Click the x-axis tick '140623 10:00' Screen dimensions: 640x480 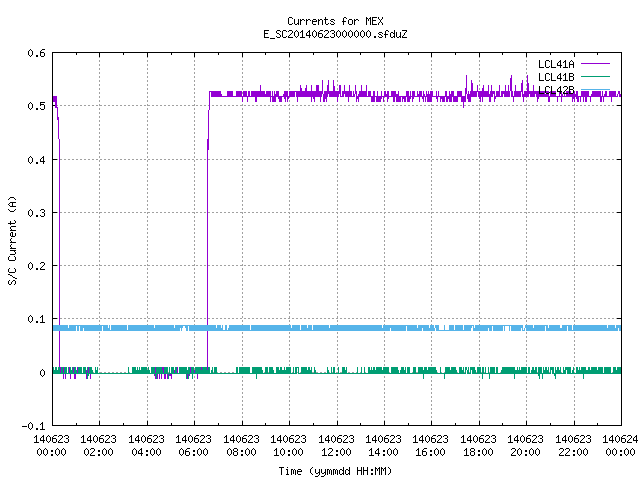(289, 446)
